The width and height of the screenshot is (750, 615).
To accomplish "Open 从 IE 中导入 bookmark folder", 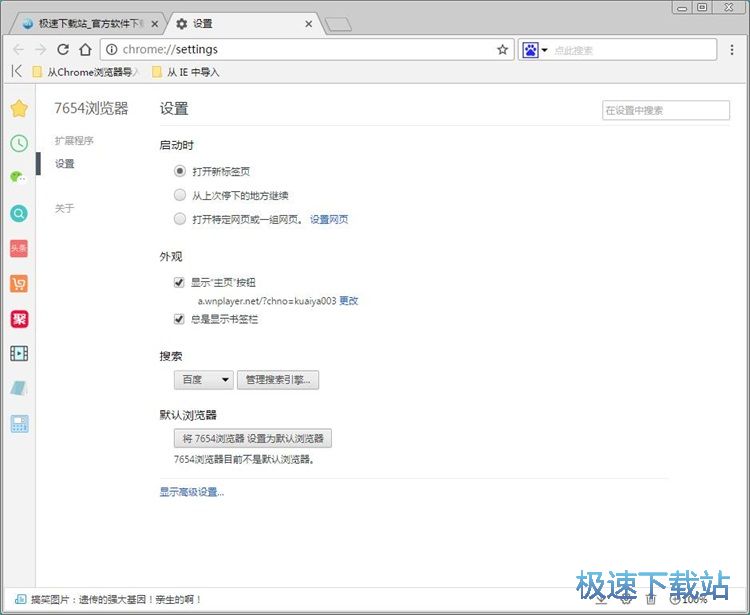I will pos(185,72).
